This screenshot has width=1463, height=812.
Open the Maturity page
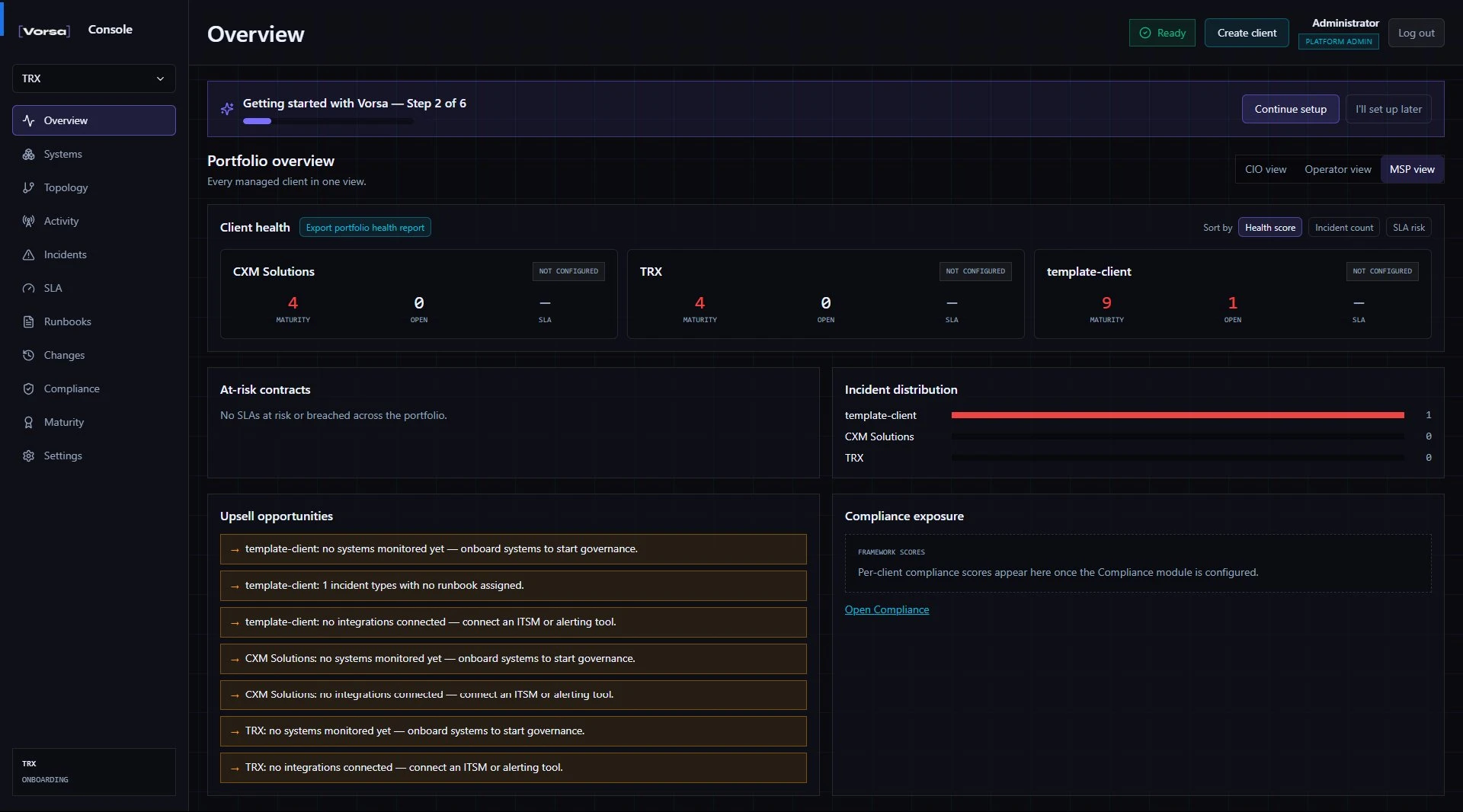[x=94, y=422]
